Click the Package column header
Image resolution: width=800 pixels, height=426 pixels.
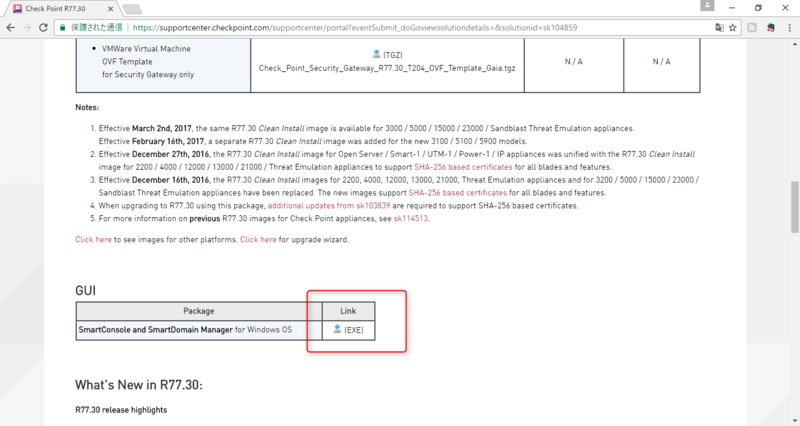point(198,311)
